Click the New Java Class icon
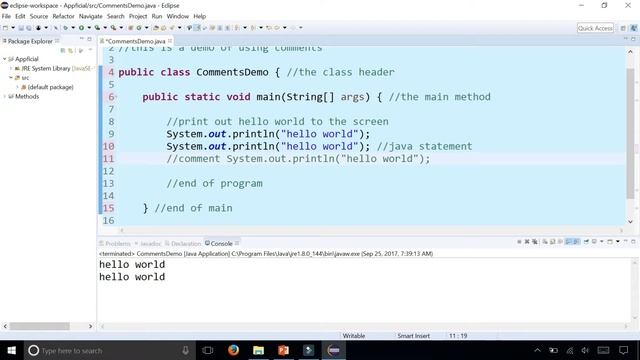The height and width of the screenshot is (360, 640). 139,28
